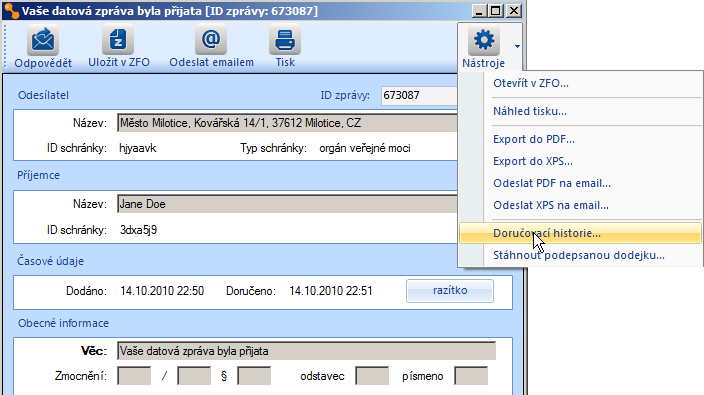
Task: Click the Nástroje gear icon
Action: [484, 40]
